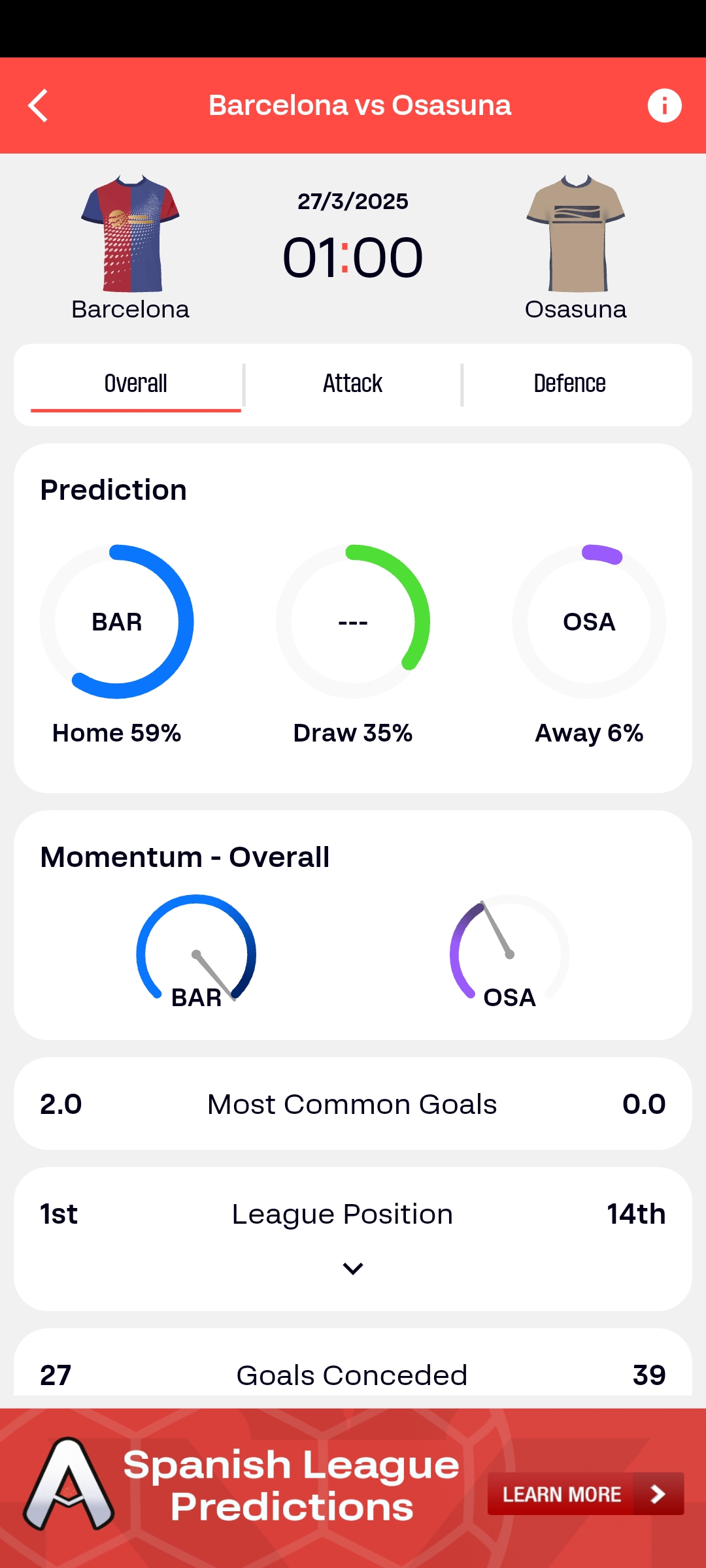
Task: Expand the League Position chevron
Action: (x=353, y=1269)
